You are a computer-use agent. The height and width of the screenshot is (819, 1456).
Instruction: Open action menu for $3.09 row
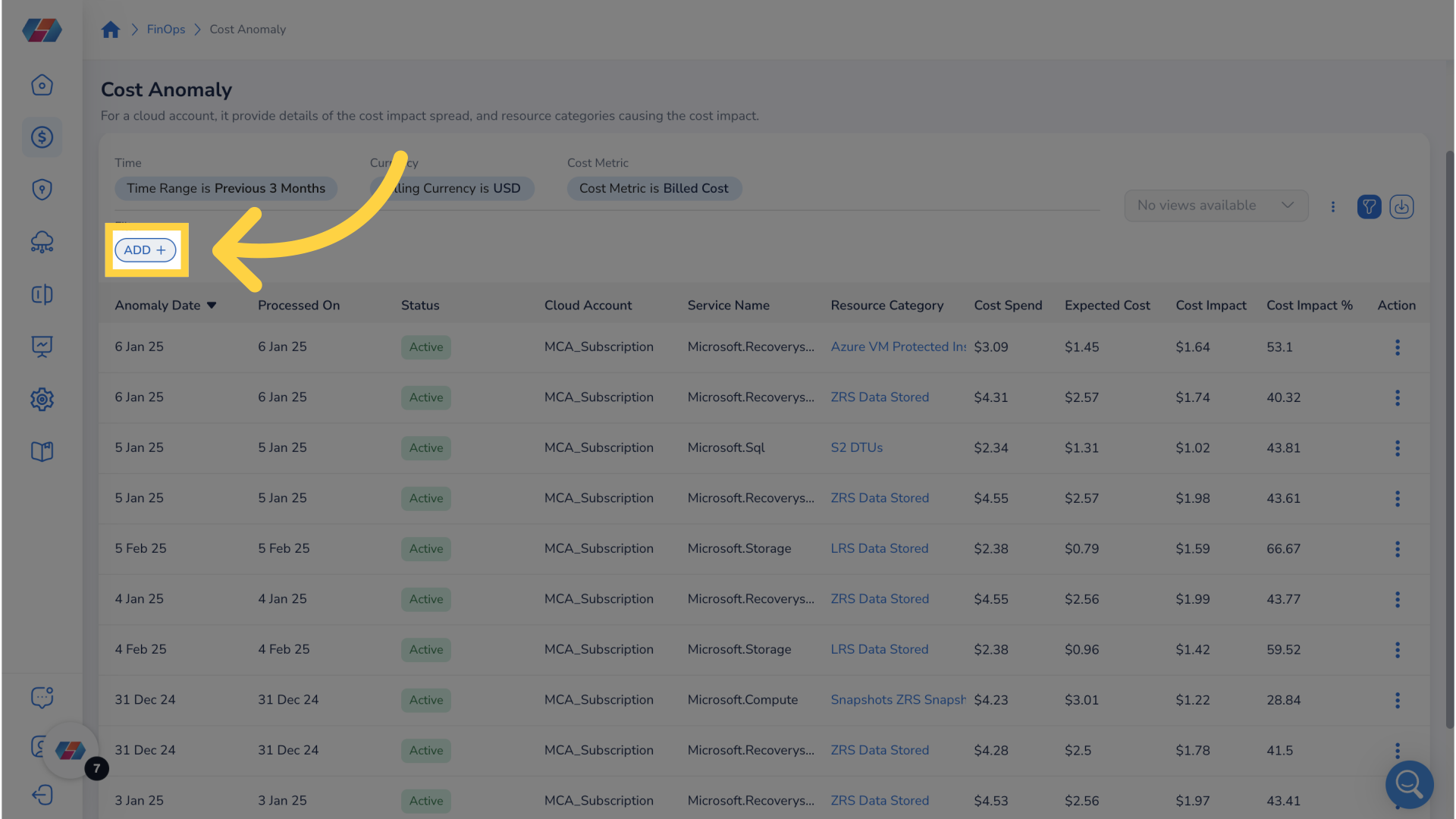pos(1397,347)
